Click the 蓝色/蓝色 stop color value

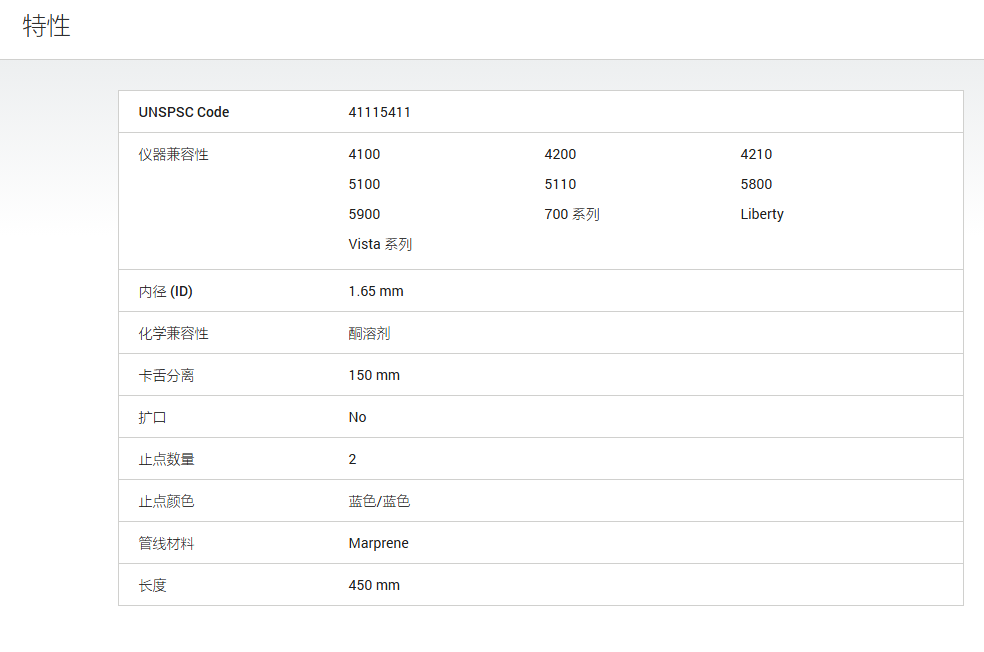pyautogui.click(x=379, y=501)
